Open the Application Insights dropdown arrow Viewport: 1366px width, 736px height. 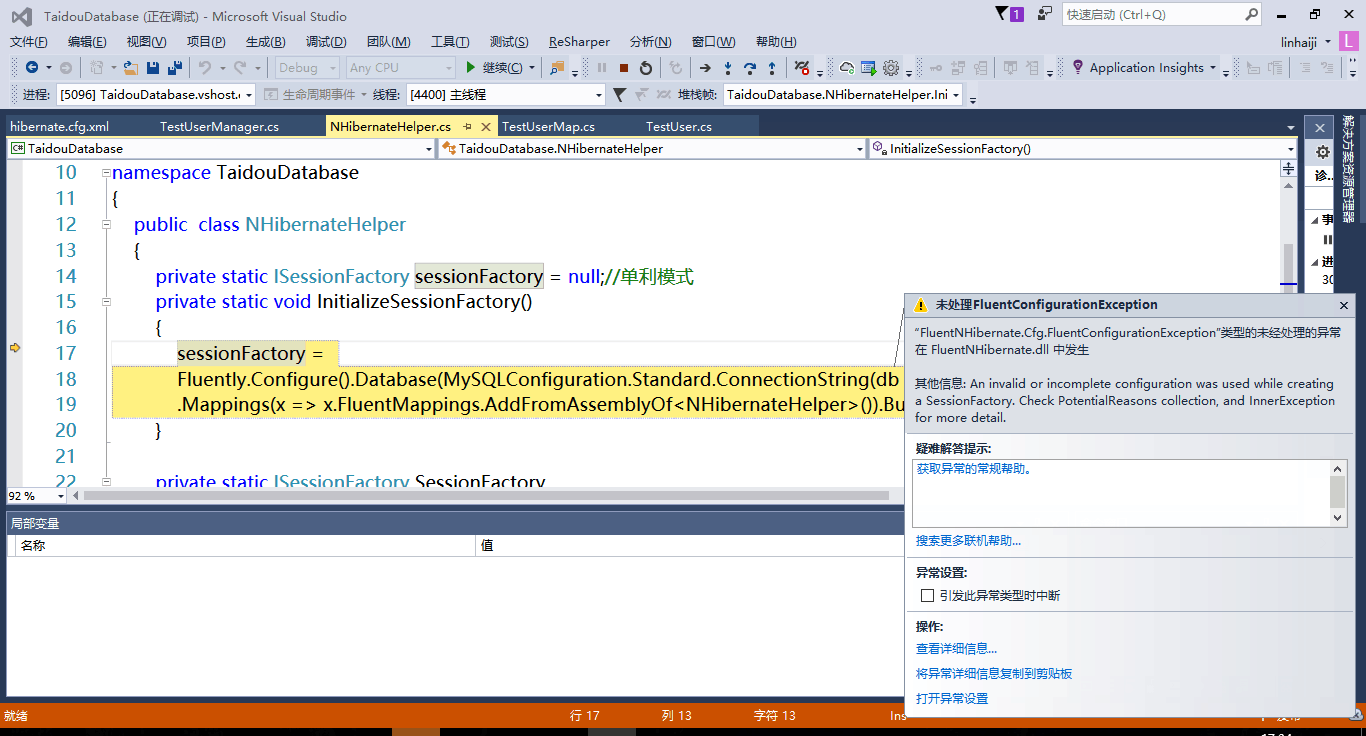point(1213,68)
